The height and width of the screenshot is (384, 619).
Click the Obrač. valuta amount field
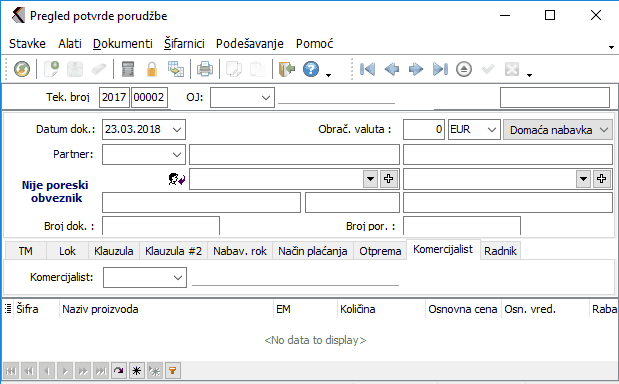[x=424, y=129]
